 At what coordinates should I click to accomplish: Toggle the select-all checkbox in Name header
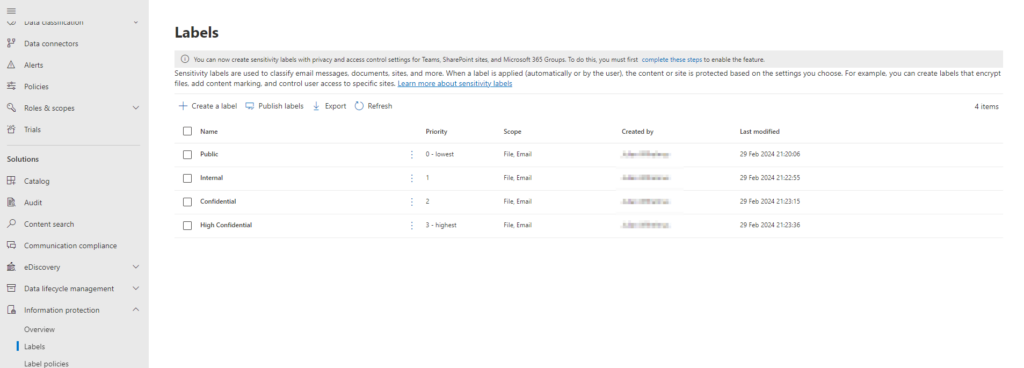187,131
